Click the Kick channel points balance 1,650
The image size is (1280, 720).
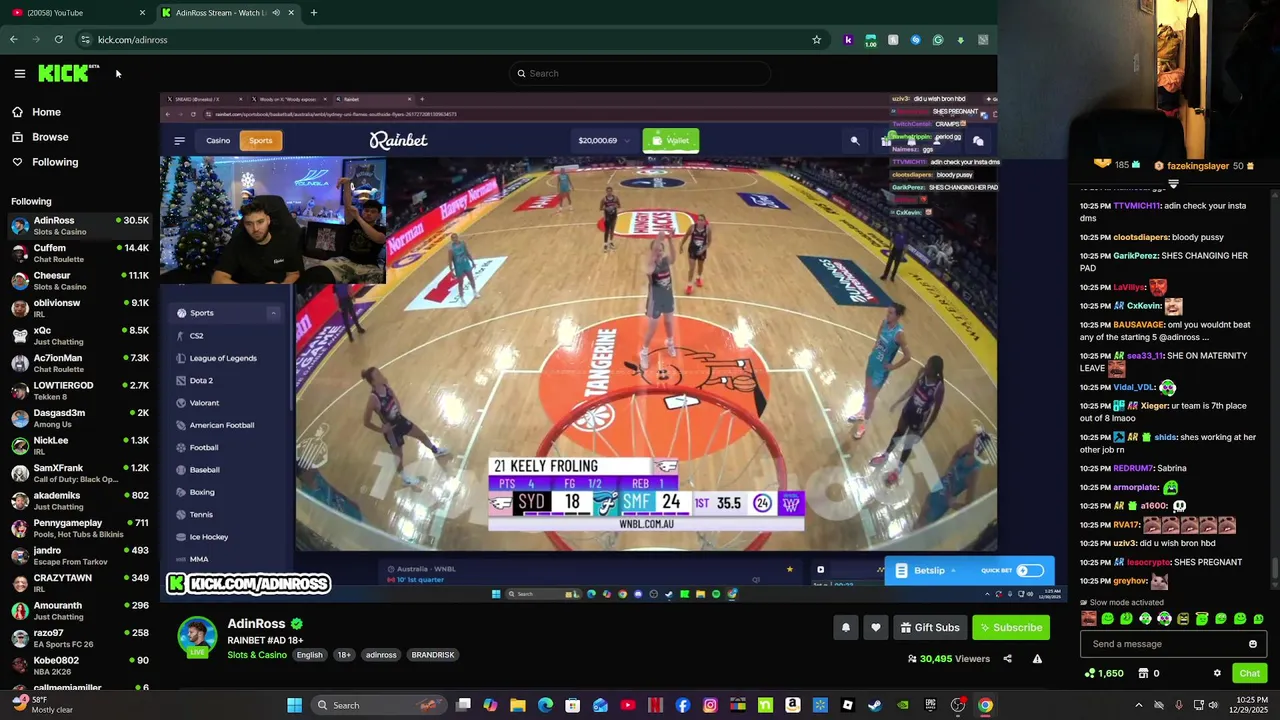click(x=1104, y=673)
